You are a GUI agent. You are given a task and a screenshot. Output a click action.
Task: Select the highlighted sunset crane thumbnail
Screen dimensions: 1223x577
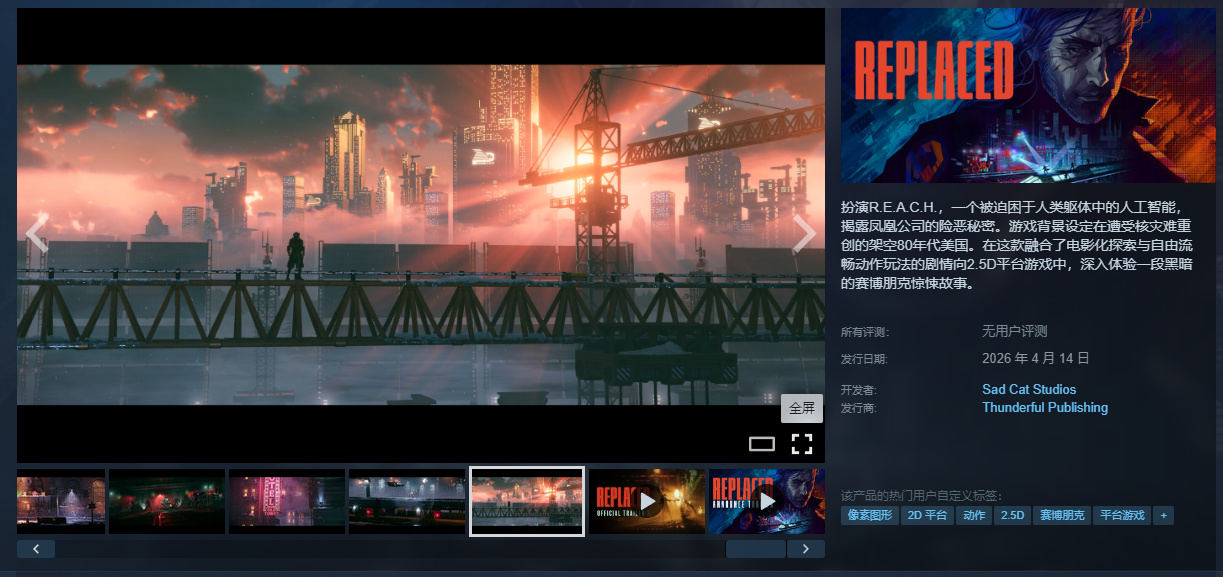[x=527, y=501]
